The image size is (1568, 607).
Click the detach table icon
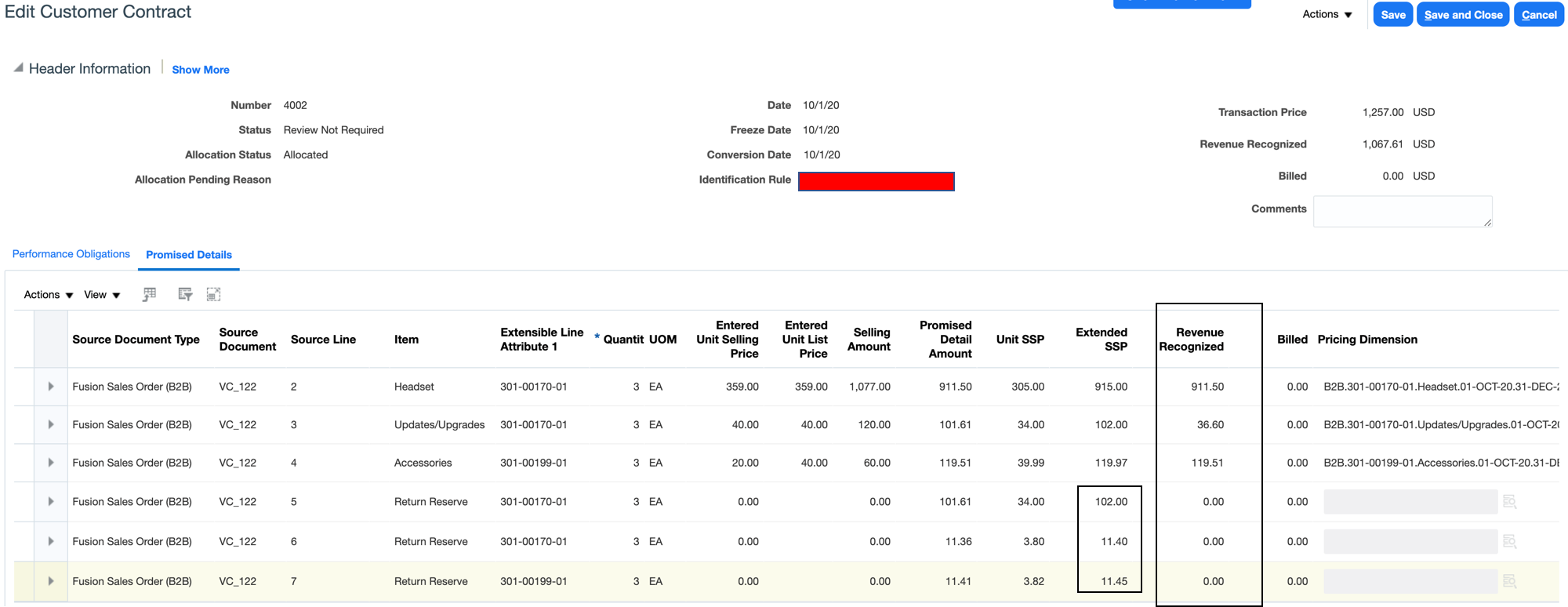coord(213,294)
